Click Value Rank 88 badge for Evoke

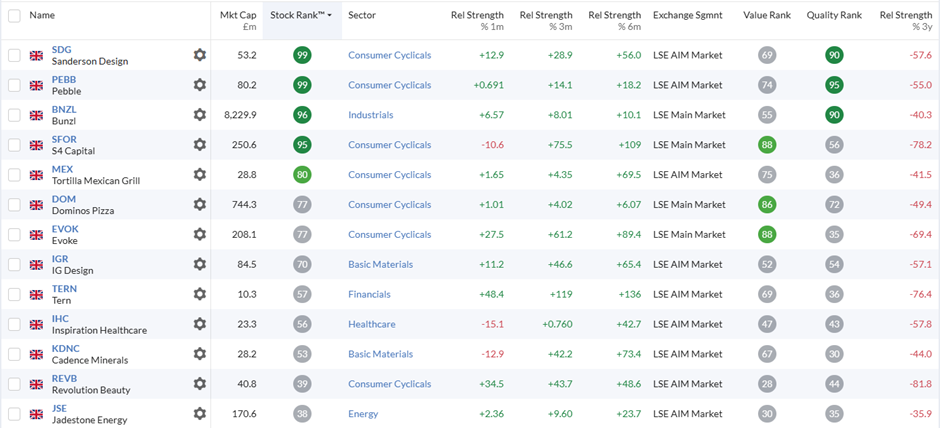(x=767, y=234)
